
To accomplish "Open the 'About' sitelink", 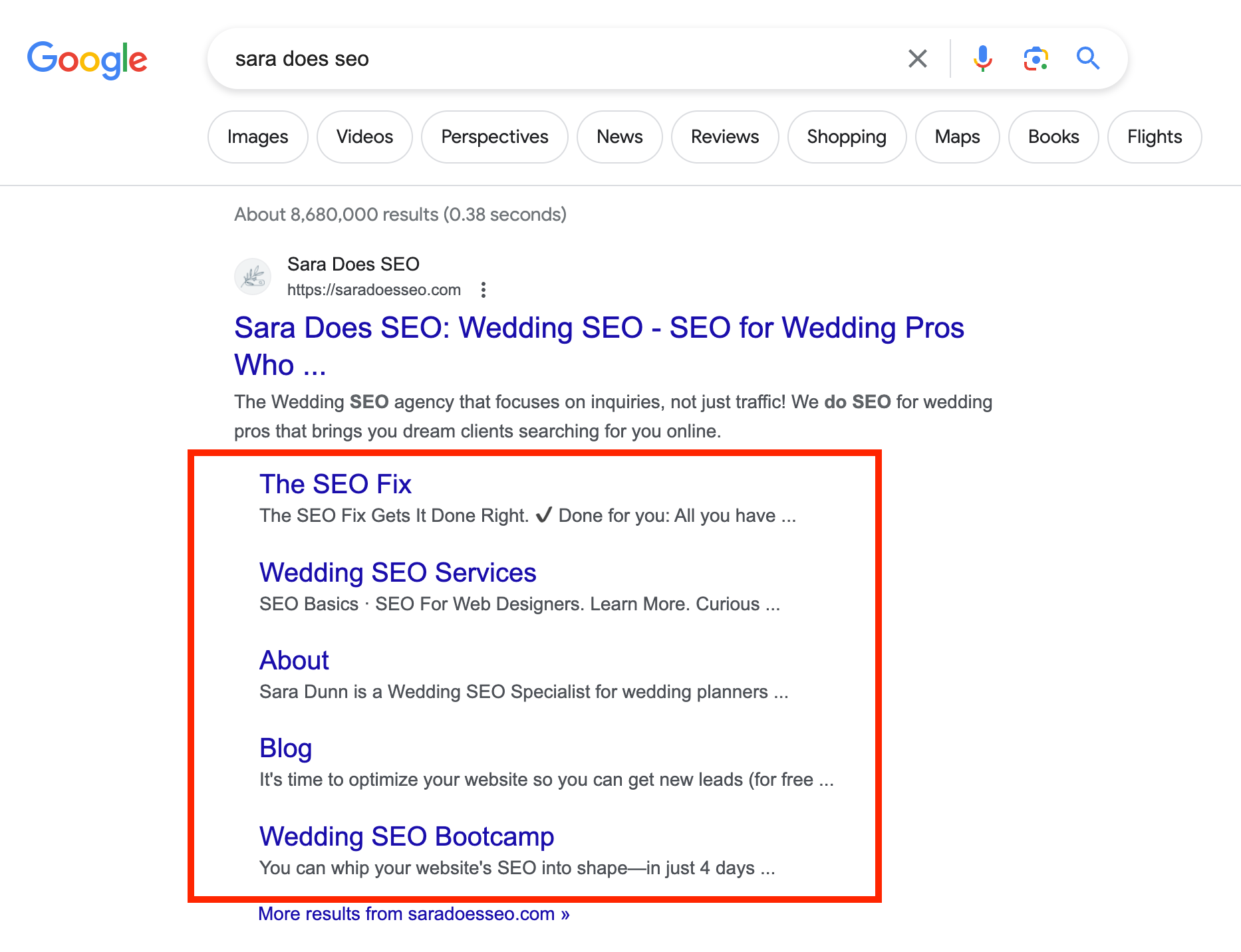I will point(294,660).
